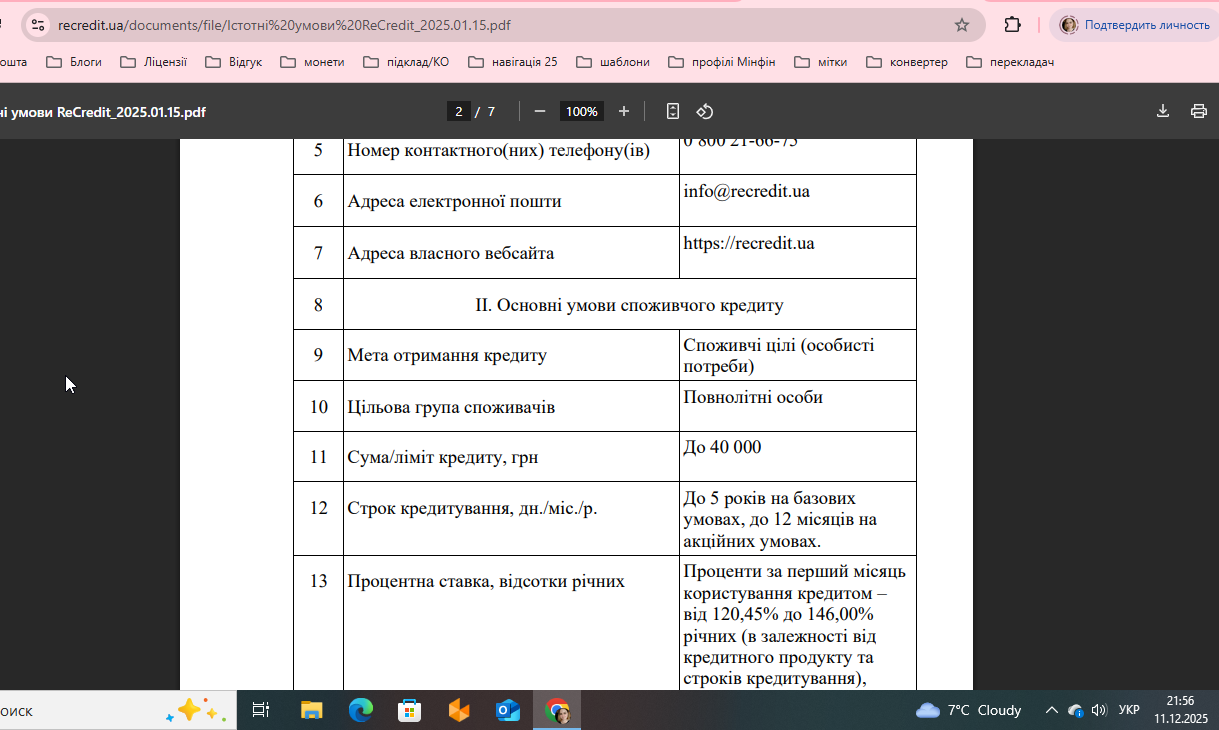
Task: Print the PDF document
Action: 1199,111
